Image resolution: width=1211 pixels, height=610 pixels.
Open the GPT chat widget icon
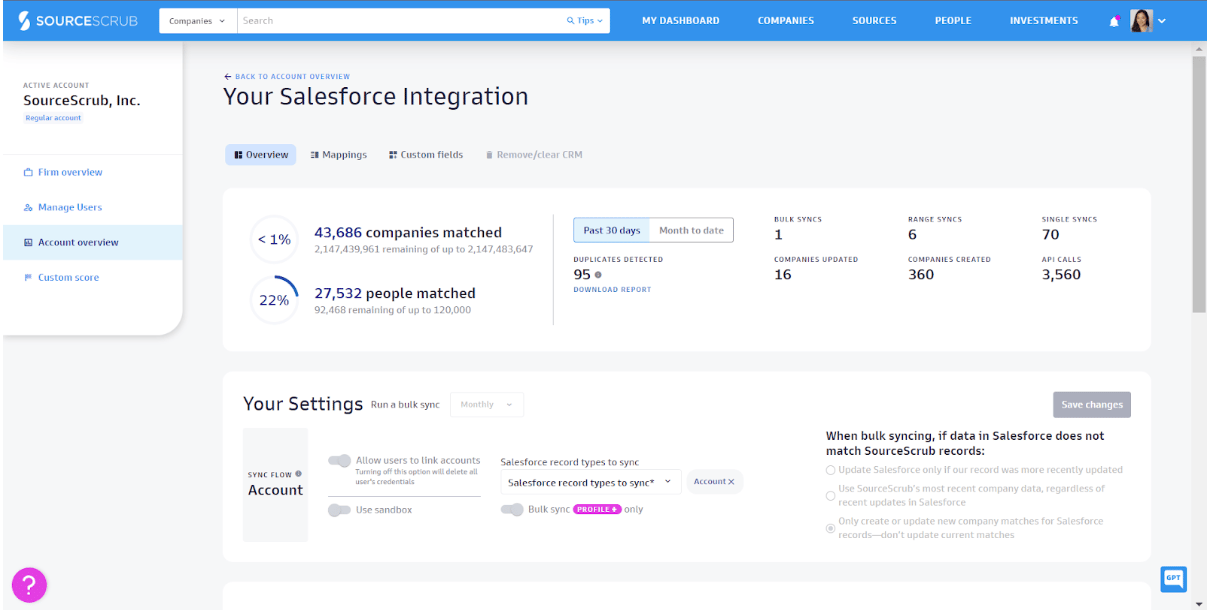[1173, 578]
